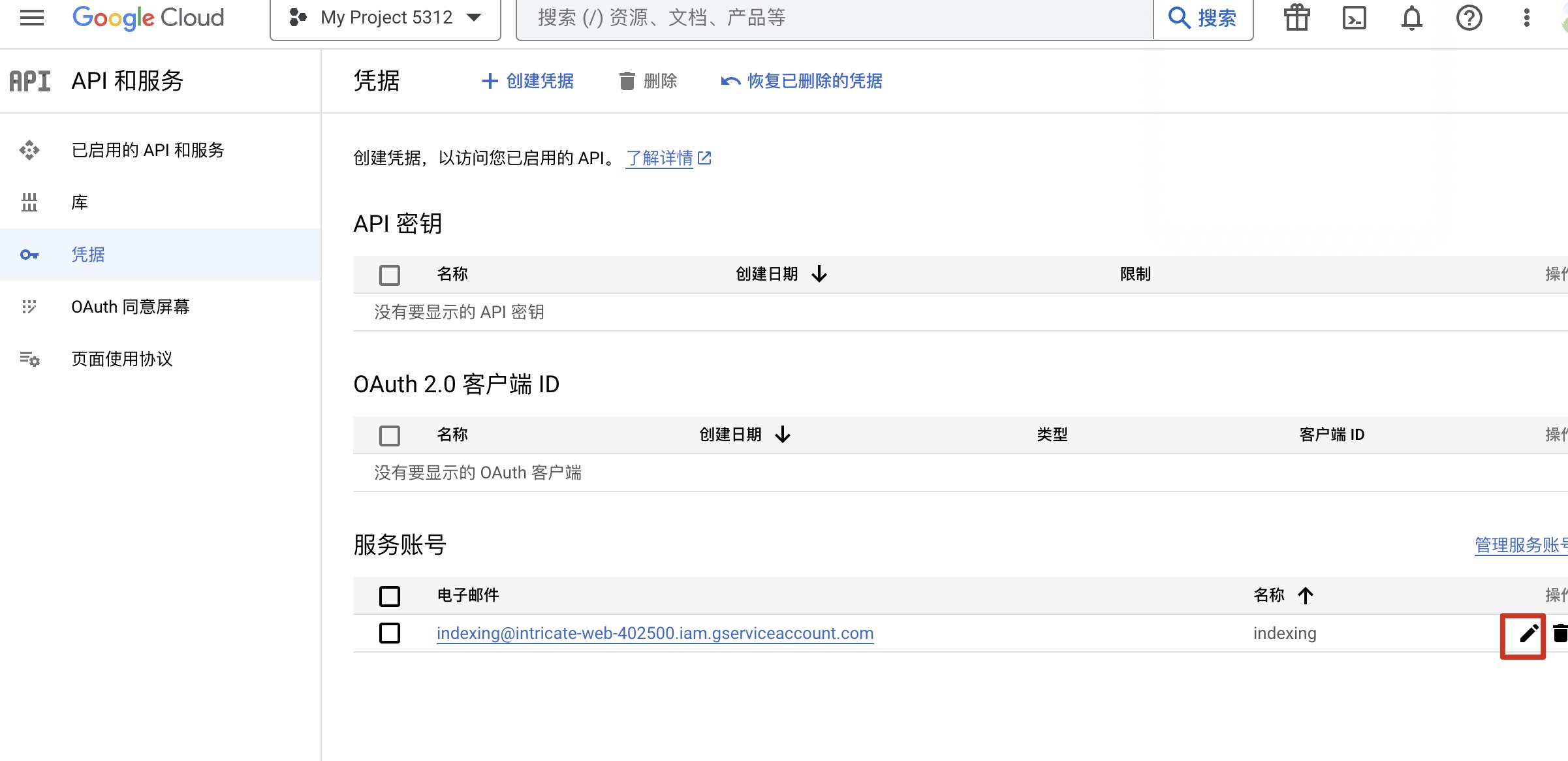This screenshot has width=1568, height=761.
Task: Click 恢复已删除的凭据 button
Action: (x=802, y=81)
